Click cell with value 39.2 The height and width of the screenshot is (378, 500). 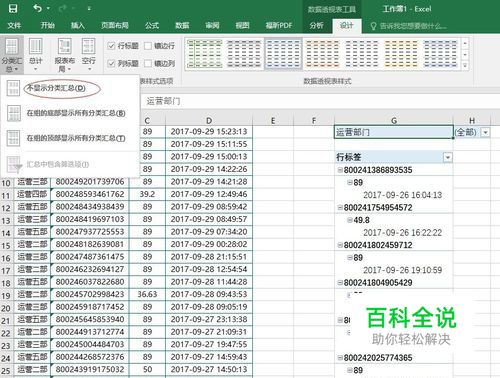coord(147,194)
